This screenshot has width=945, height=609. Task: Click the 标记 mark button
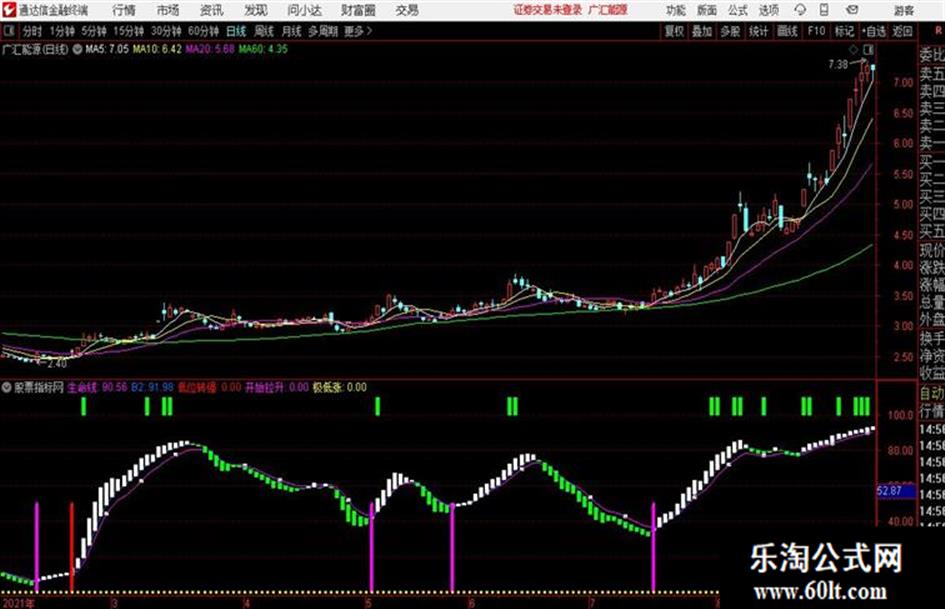point(844,31)
